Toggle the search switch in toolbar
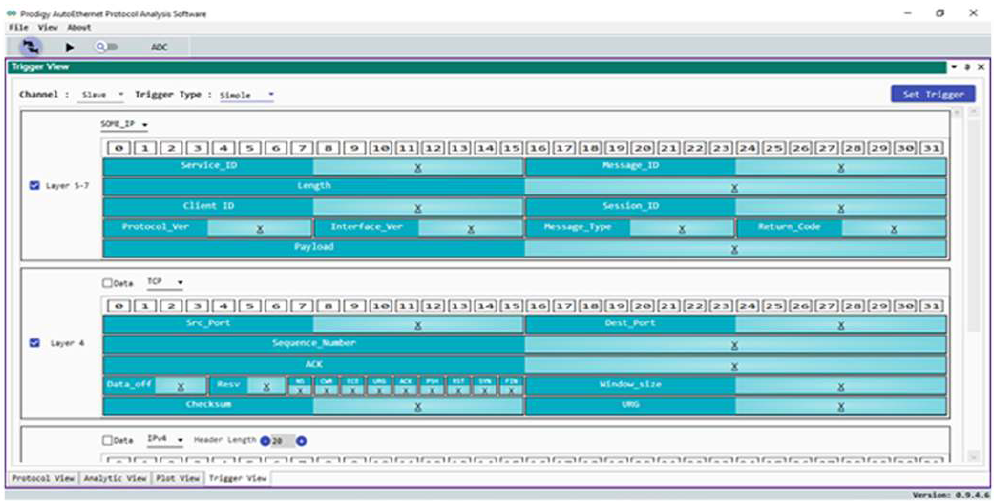994x501 pixels. (106, 47)
